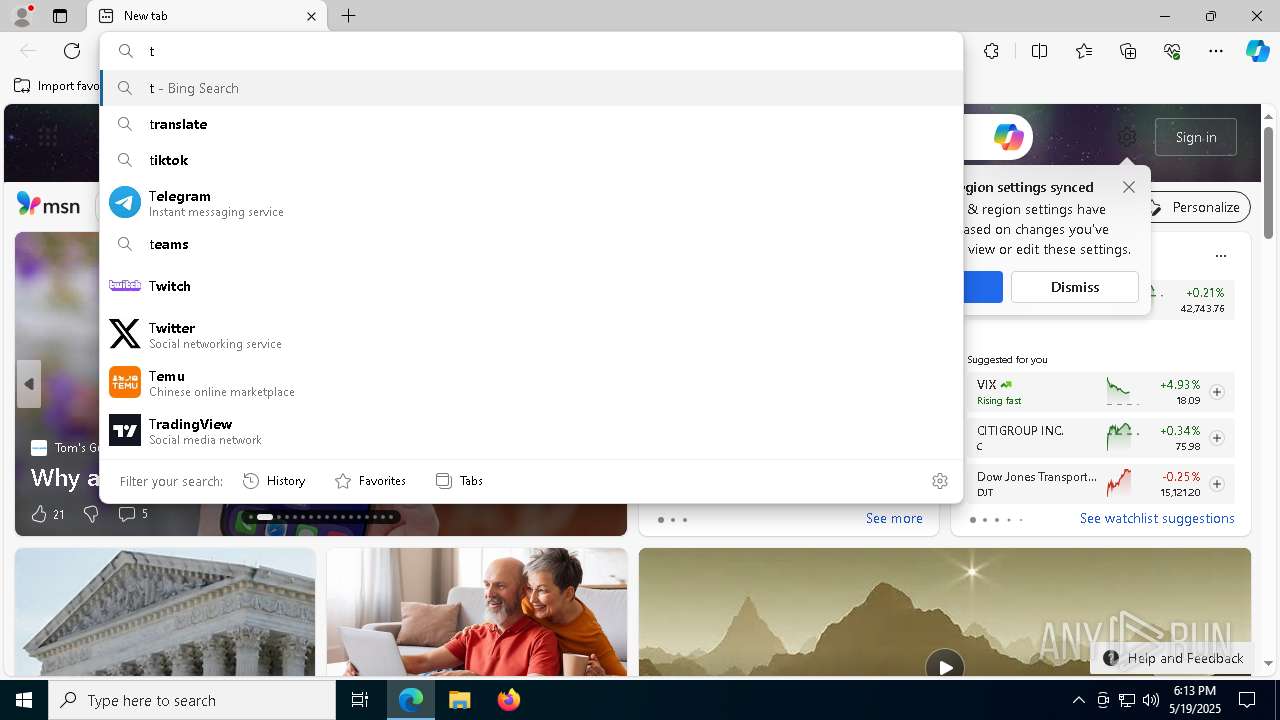Filter search by Favorites
This screenshot has width=1280, height=720.
370,481
